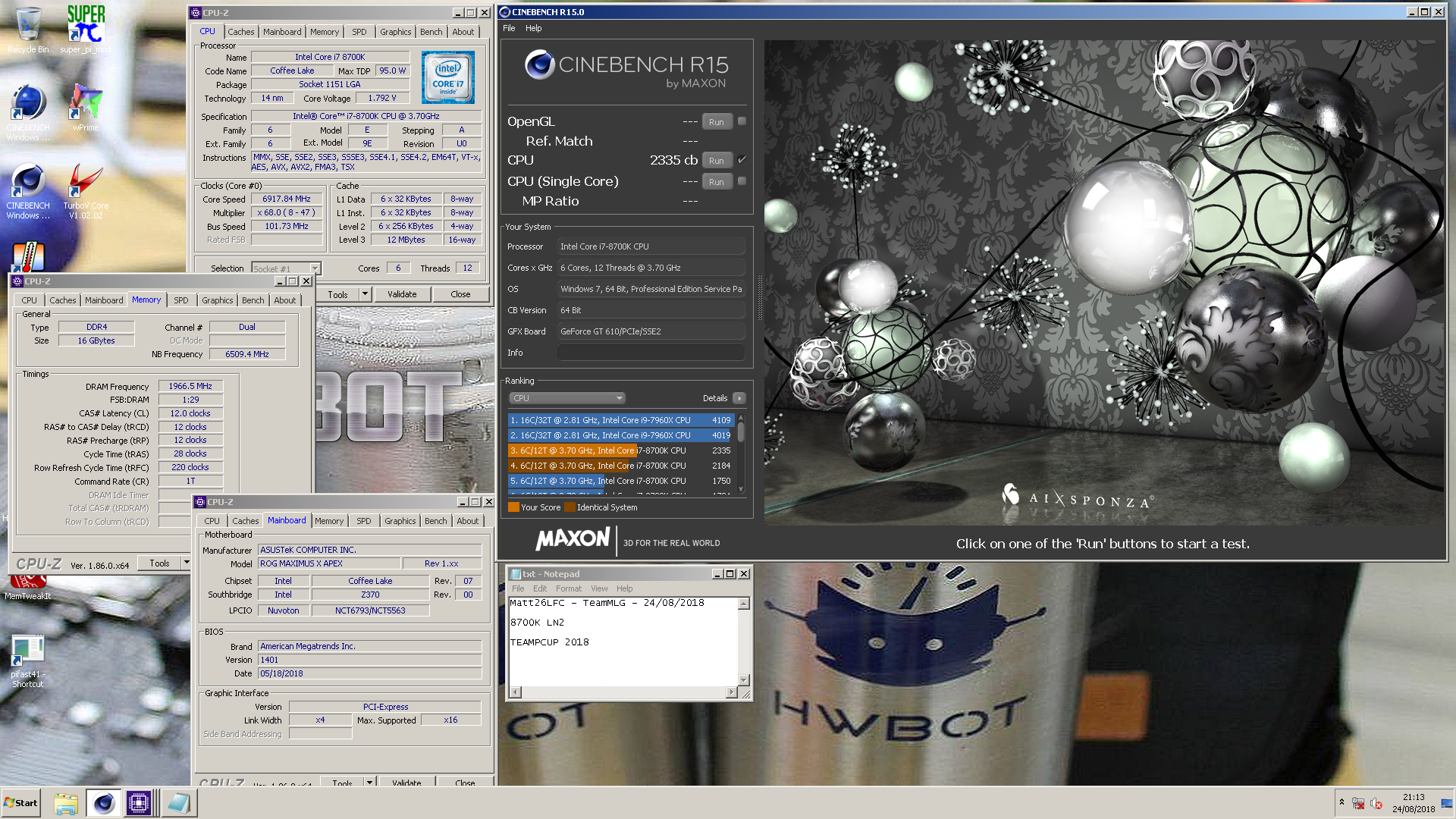Click the MAXON logo
This screenshot has width=1456, height=819.
tap(573, 539)
